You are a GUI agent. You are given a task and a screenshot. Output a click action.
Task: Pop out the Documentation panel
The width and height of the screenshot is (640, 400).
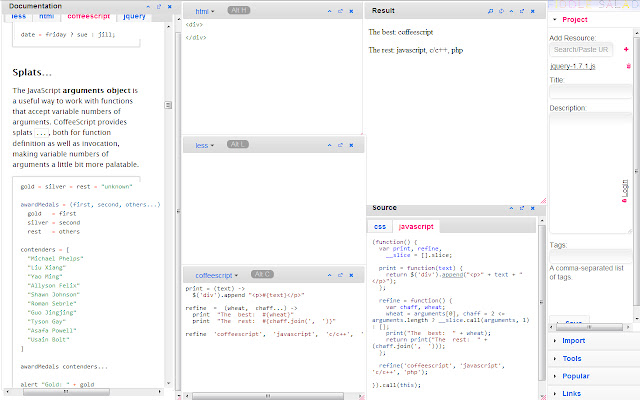pos(159,7)
